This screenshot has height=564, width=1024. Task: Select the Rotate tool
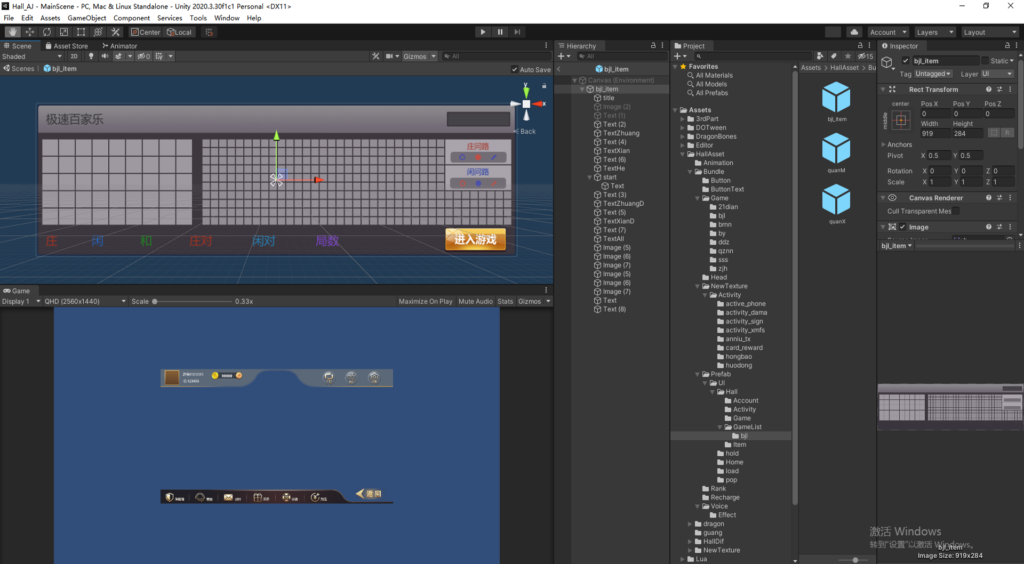pyautogui.click(x=47, y=32)
